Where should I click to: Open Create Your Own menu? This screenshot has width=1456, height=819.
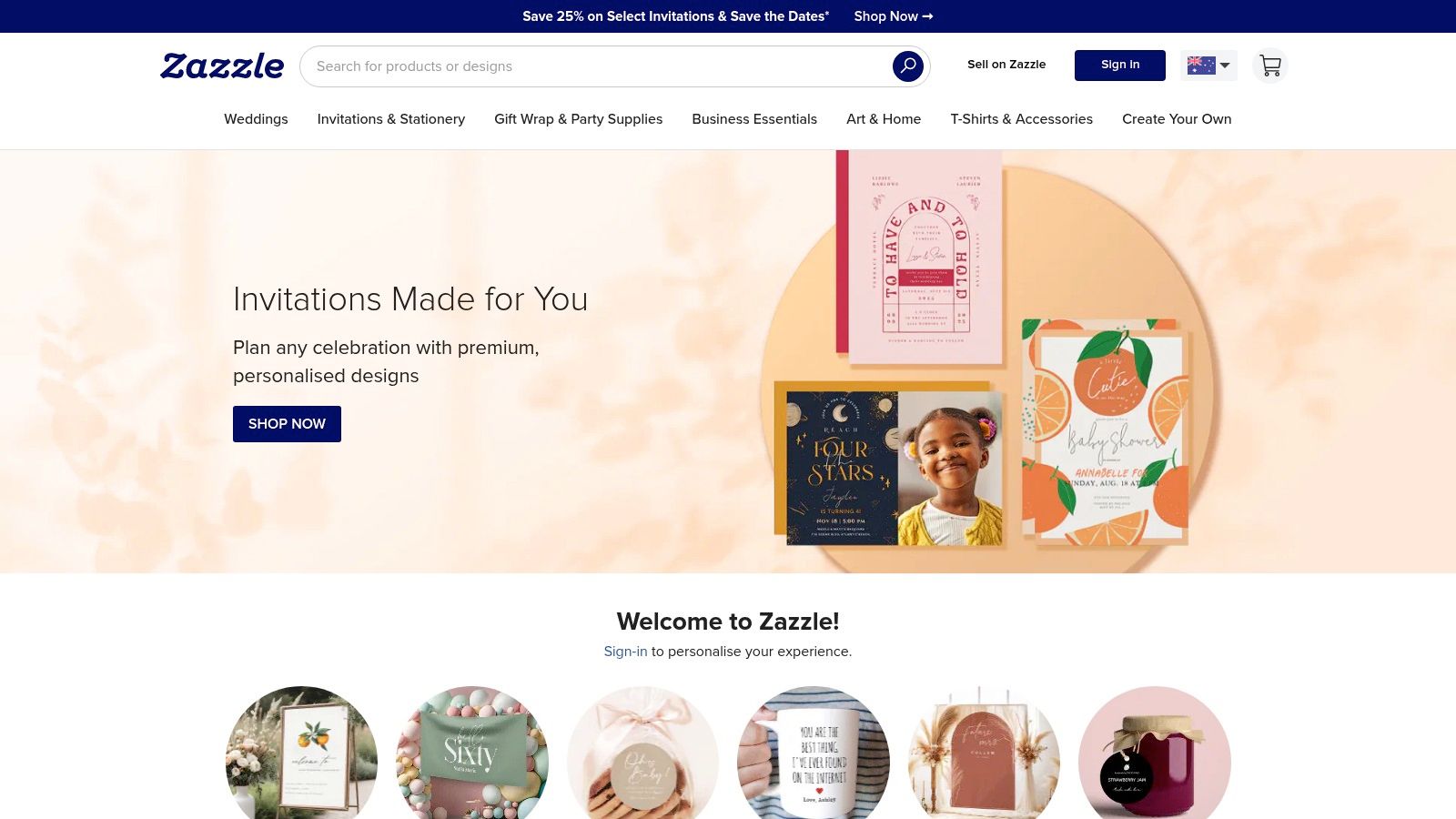pos(1177,119)
